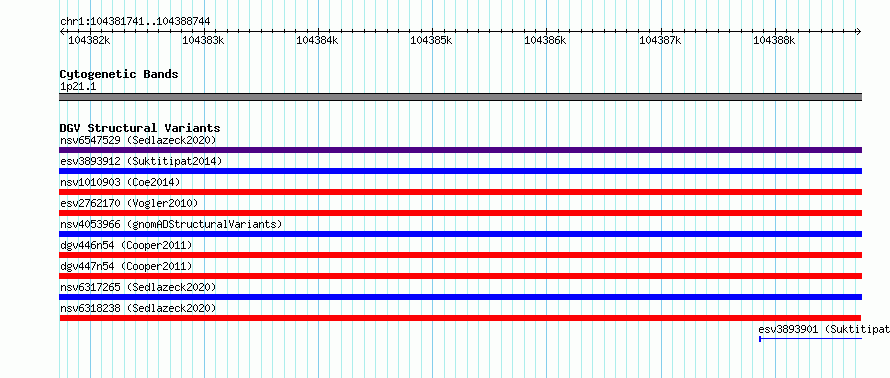This screenshot has height=378, width=890.
Task: Click the dgv446n54 (Cooper2011) label
Action: tap(126, 245)
